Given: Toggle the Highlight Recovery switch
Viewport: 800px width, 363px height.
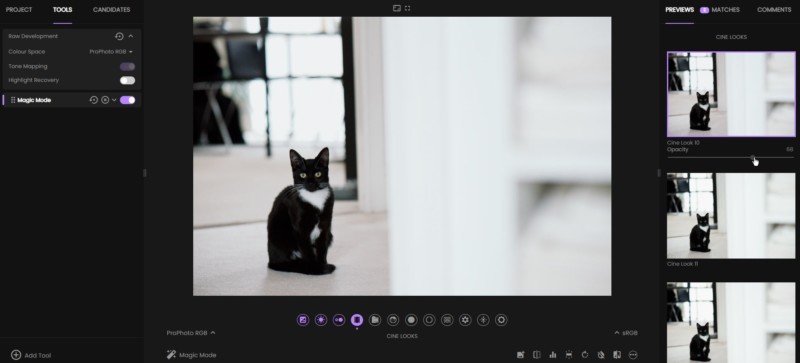Looking at the screenshot, I should (128, 80).
